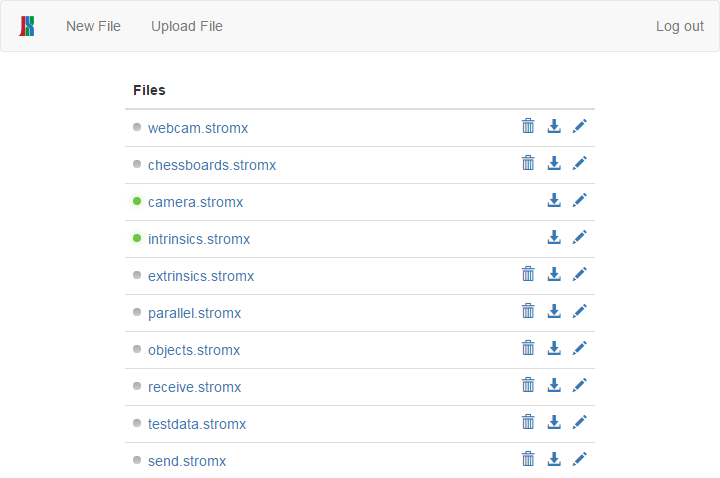The image size is (720, 478).
Task: Download the objects.stromx file
Action: click(554, 348)
